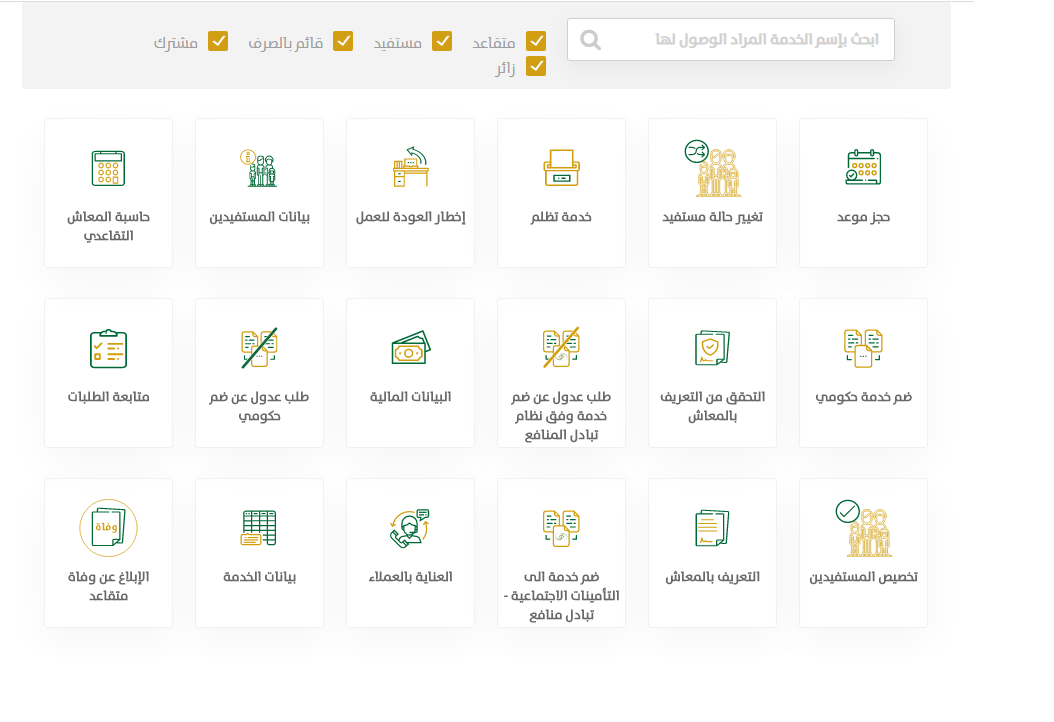Open the بيانات الخدمة table icon
The height and width of the screenshot is (722, 1054).
tap(259, 528)
